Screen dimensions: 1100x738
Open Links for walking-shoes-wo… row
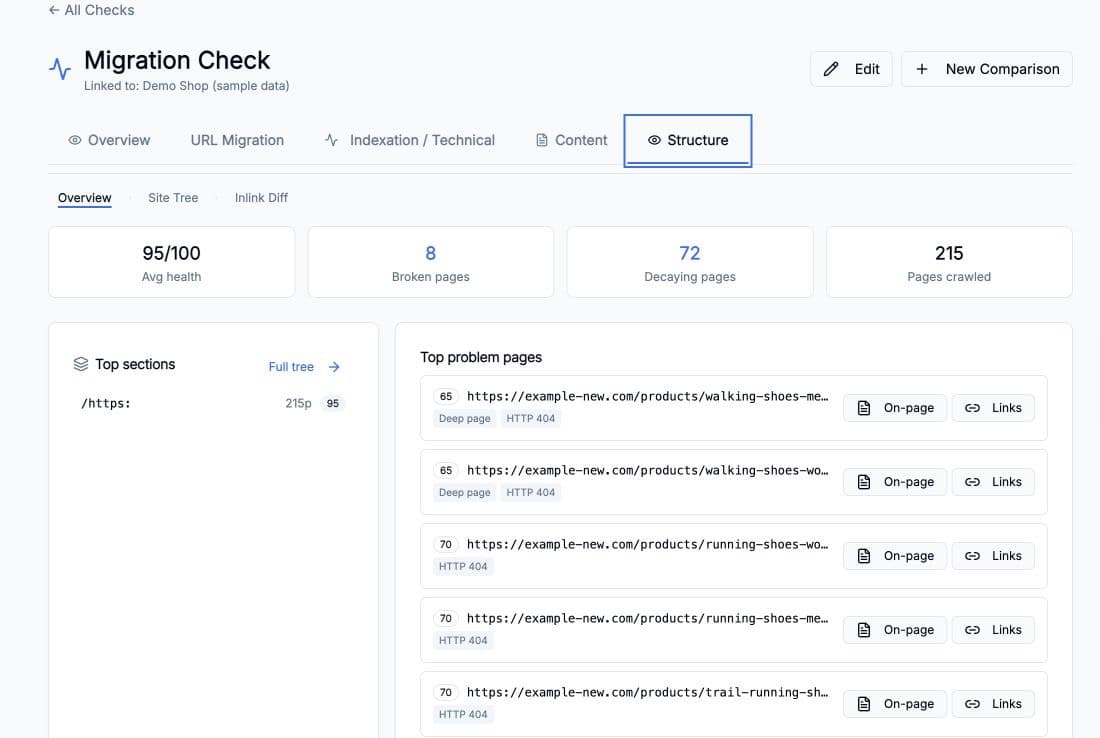(993, 482)
